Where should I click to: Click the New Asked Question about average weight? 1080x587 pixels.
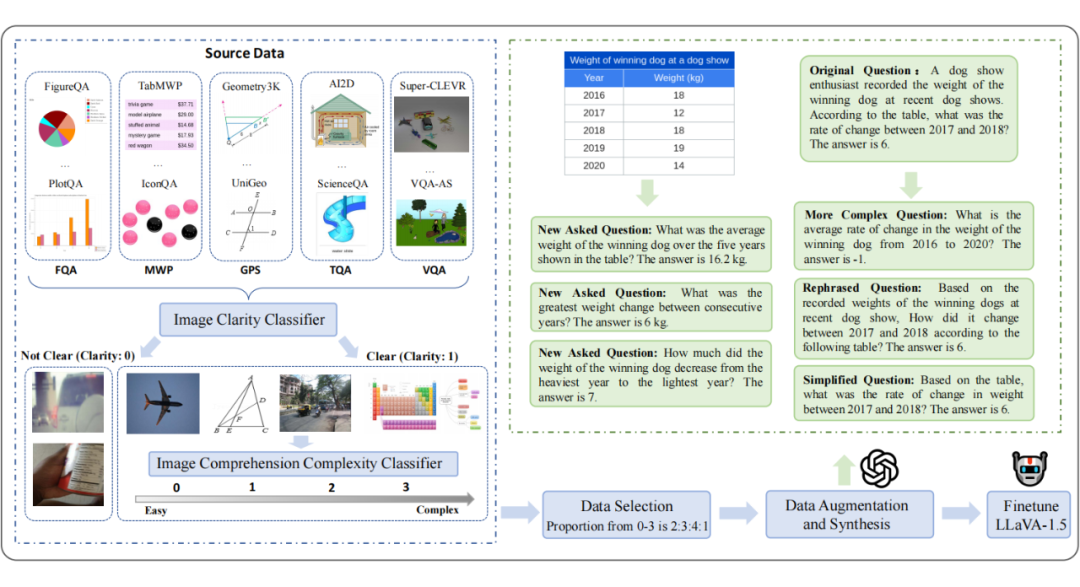coord(650,244)
